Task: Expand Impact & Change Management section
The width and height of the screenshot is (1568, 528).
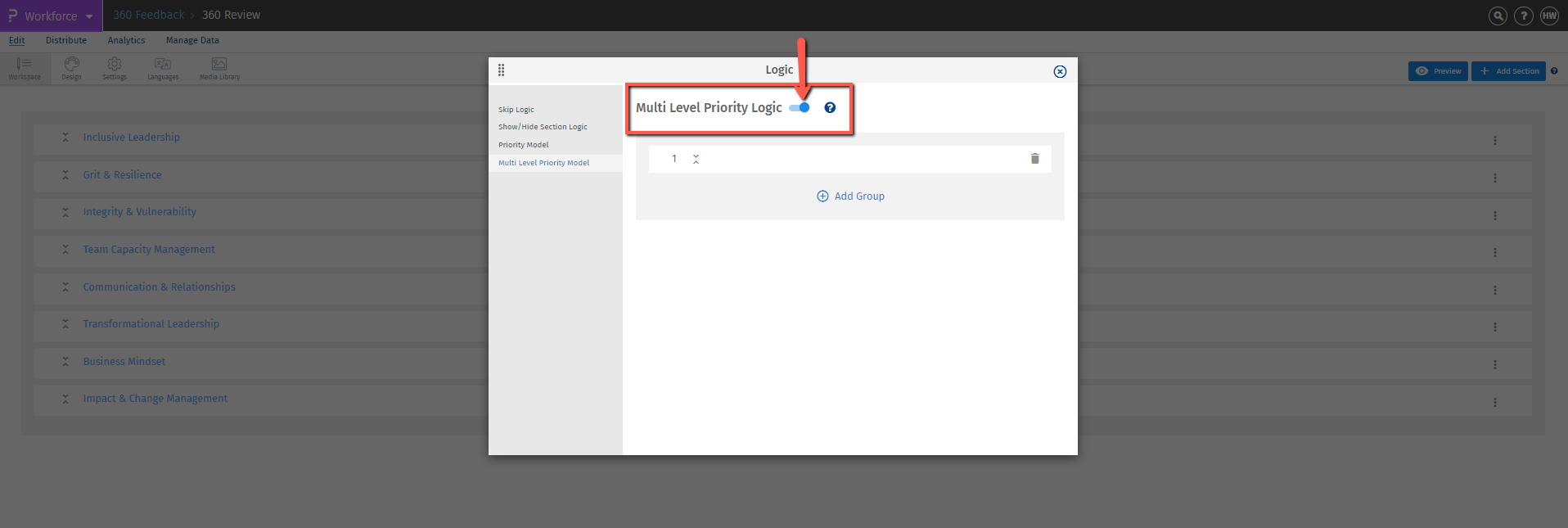Action: (65, 399)
